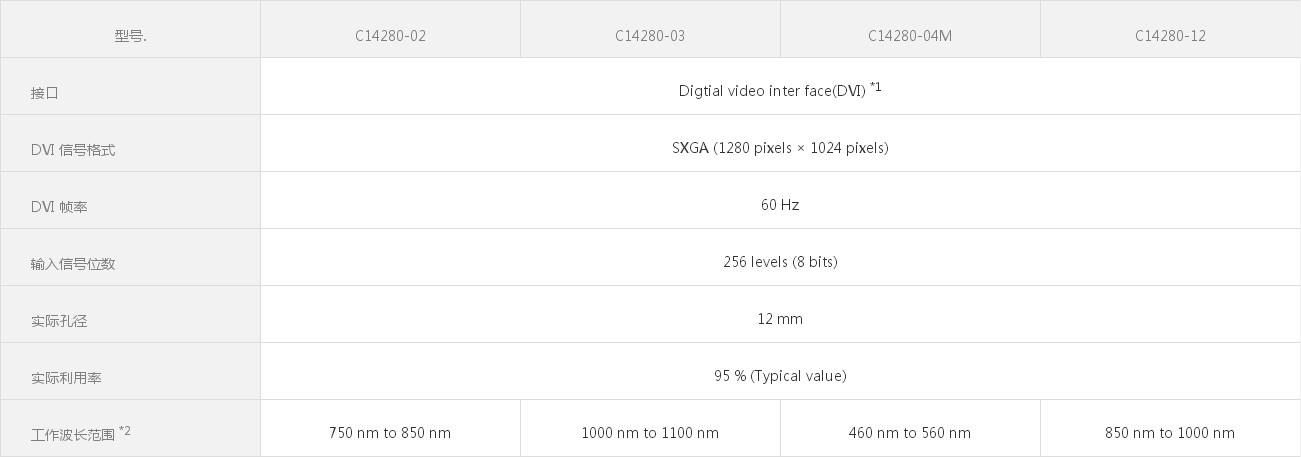This screenshot has height=457, width=1301.
Task: Click the 输入信号位数 row label
Action: click(73, 264)
